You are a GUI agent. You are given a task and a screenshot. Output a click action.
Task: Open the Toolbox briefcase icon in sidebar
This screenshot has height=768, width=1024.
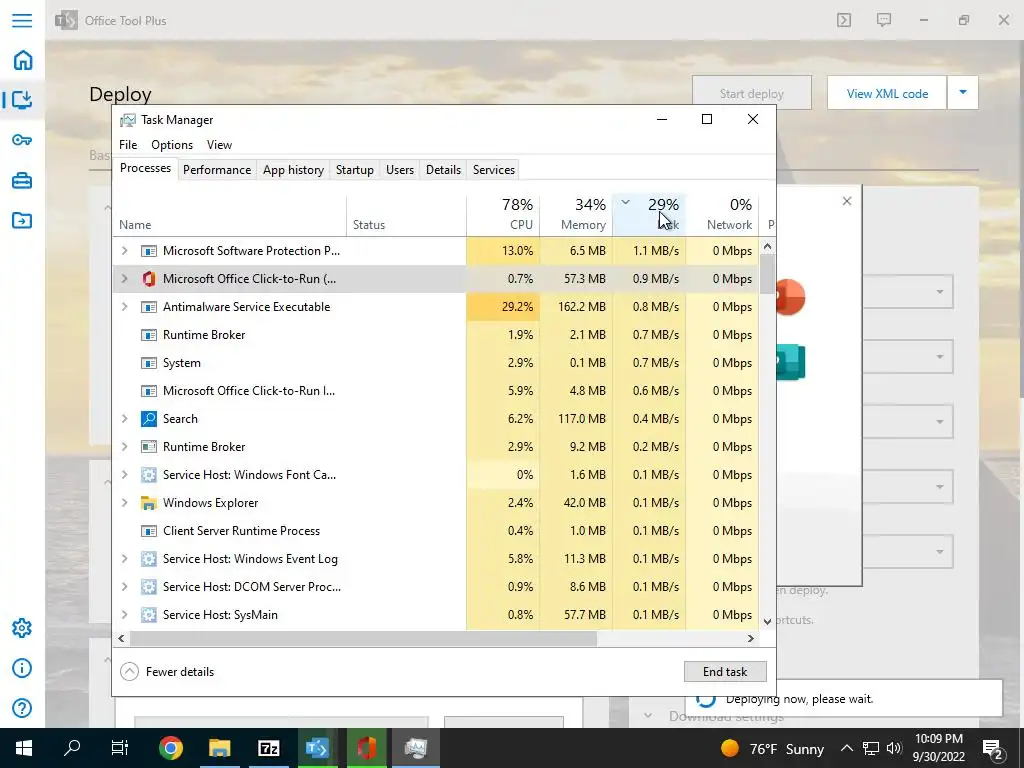click(x=22, y=180)
